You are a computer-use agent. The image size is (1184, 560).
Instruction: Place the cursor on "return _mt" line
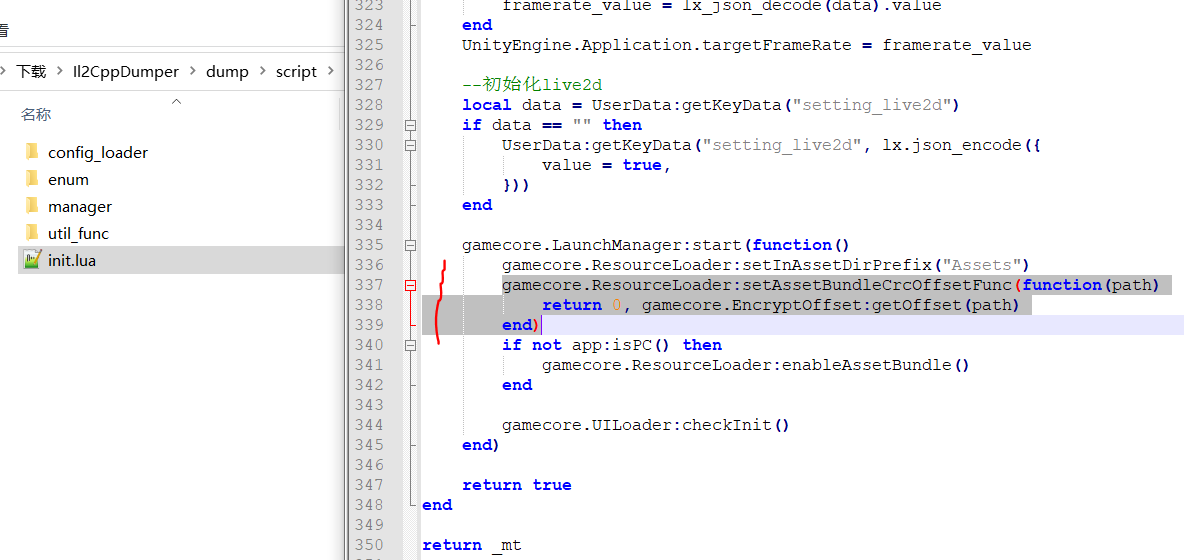[471, 545]
